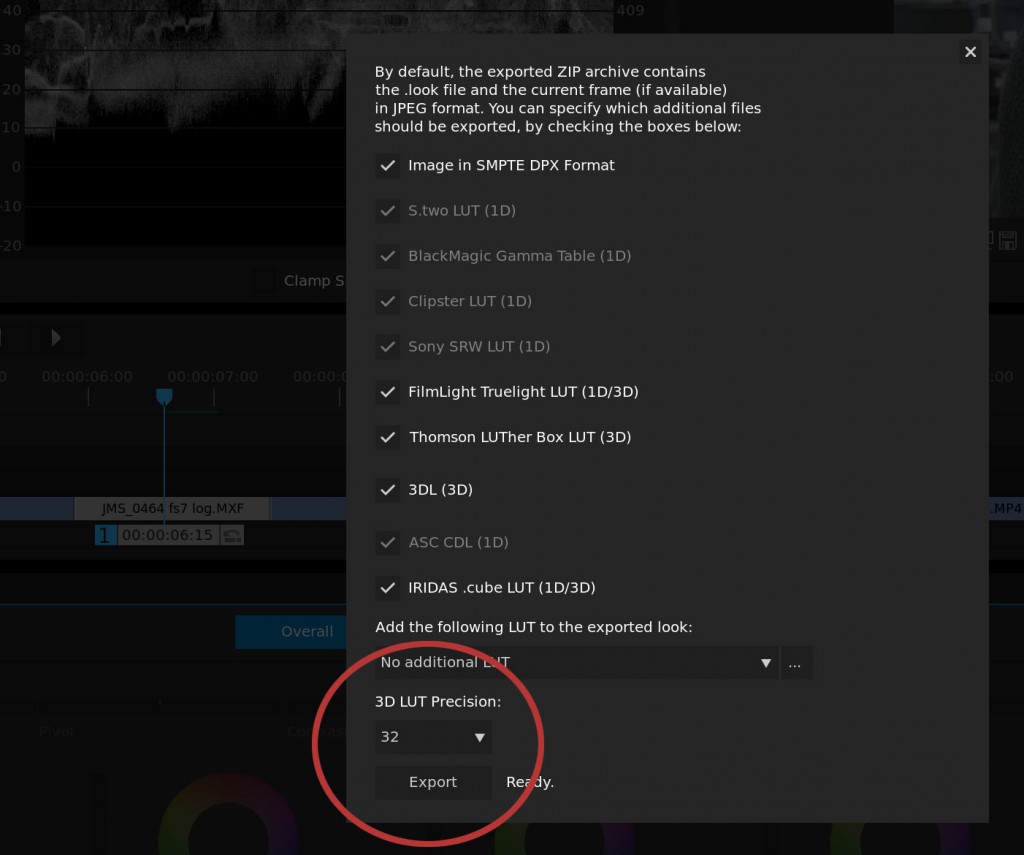
Task: Click the Export button
Action: (433, 782)
